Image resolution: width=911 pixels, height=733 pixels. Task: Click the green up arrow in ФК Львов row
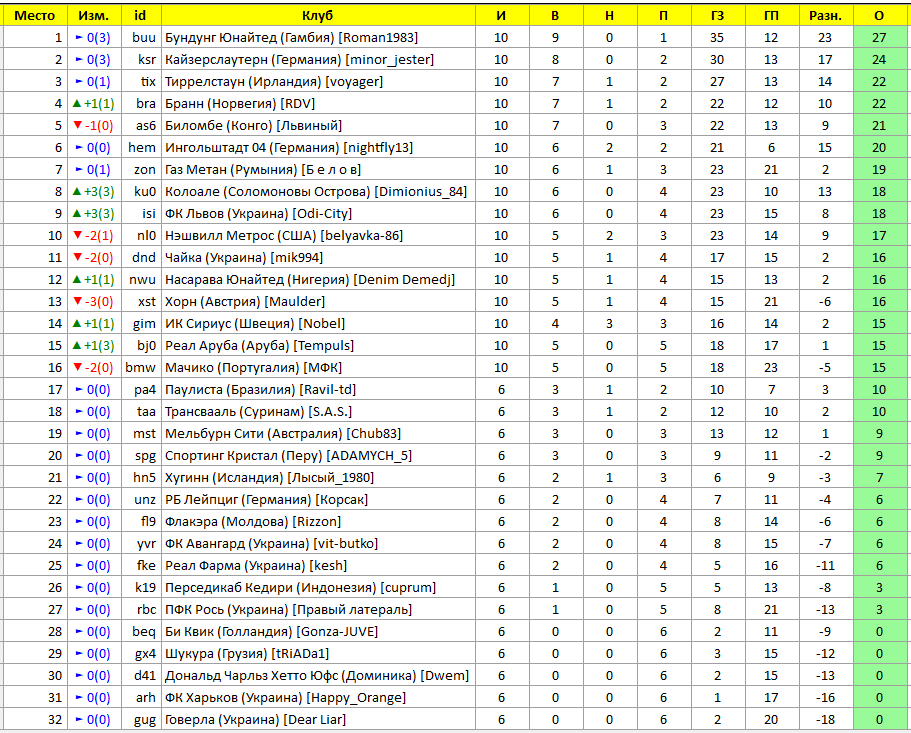pos(77,214)
